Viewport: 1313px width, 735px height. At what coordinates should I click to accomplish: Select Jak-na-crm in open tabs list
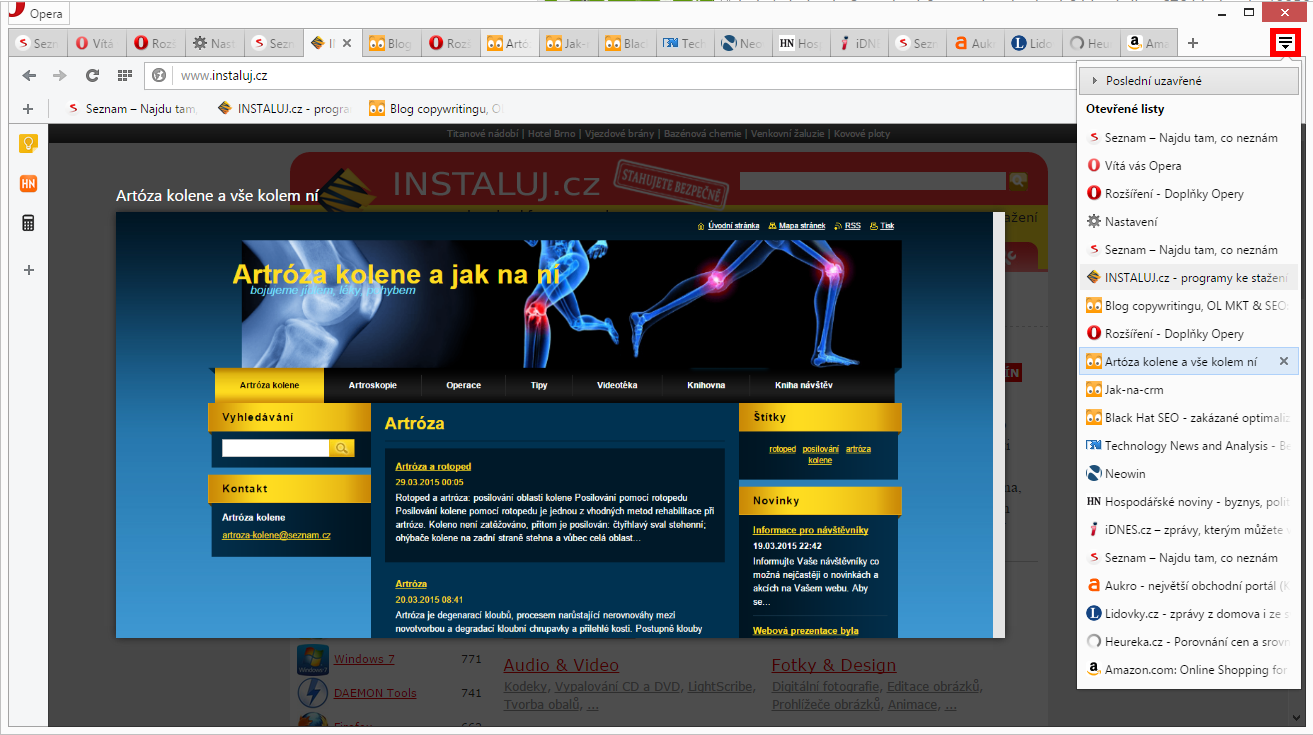[x=1188, y=389]
